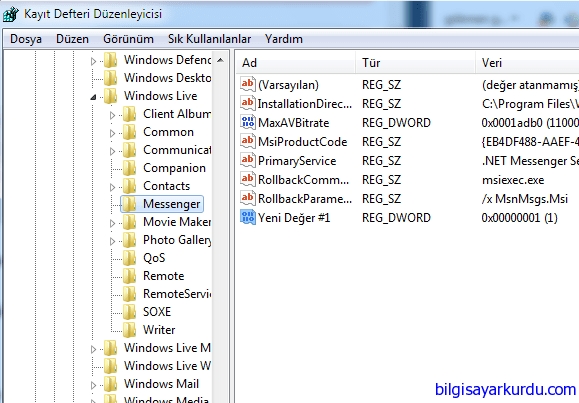Expand the Contacts key

[113, 187]
